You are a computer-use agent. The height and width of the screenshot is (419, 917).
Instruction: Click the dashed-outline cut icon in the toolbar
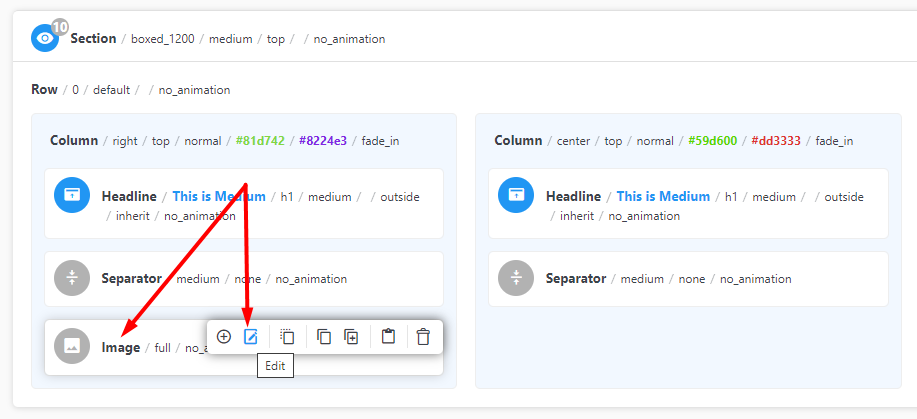[x=287, y=336]
